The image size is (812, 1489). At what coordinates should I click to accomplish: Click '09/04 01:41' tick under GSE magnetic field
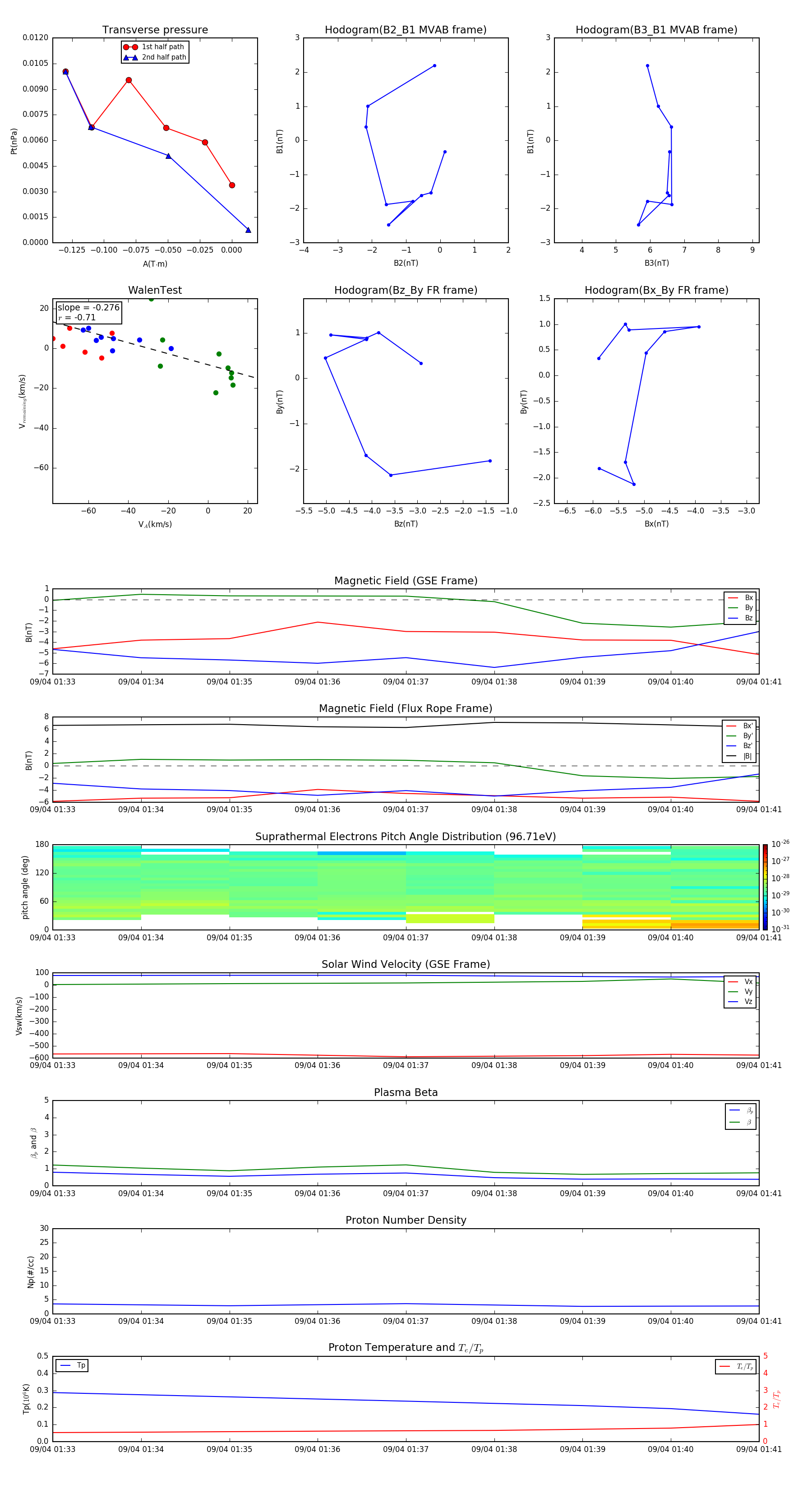point(759,682)
